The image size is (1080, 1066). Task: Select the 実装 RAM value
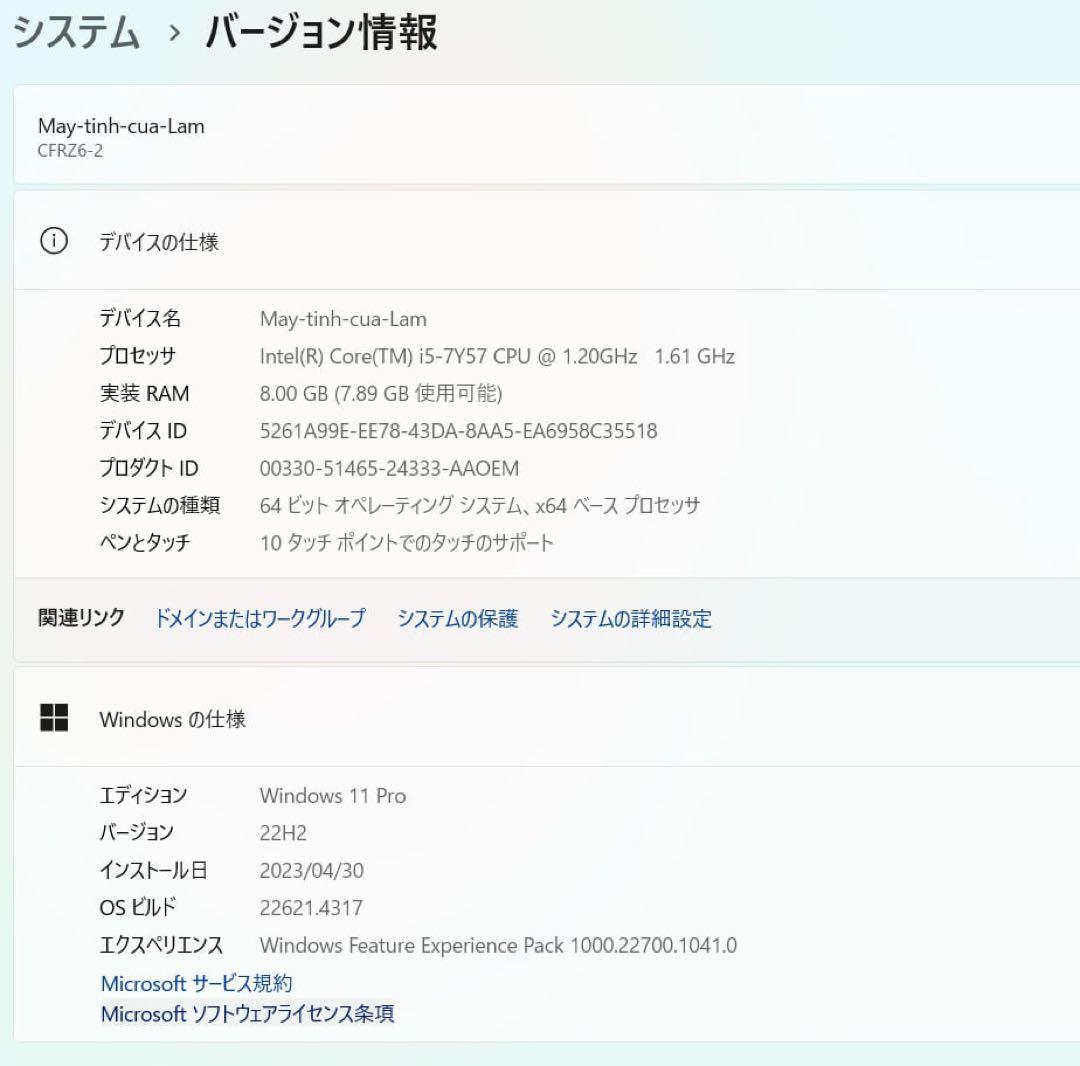(380, 393)
